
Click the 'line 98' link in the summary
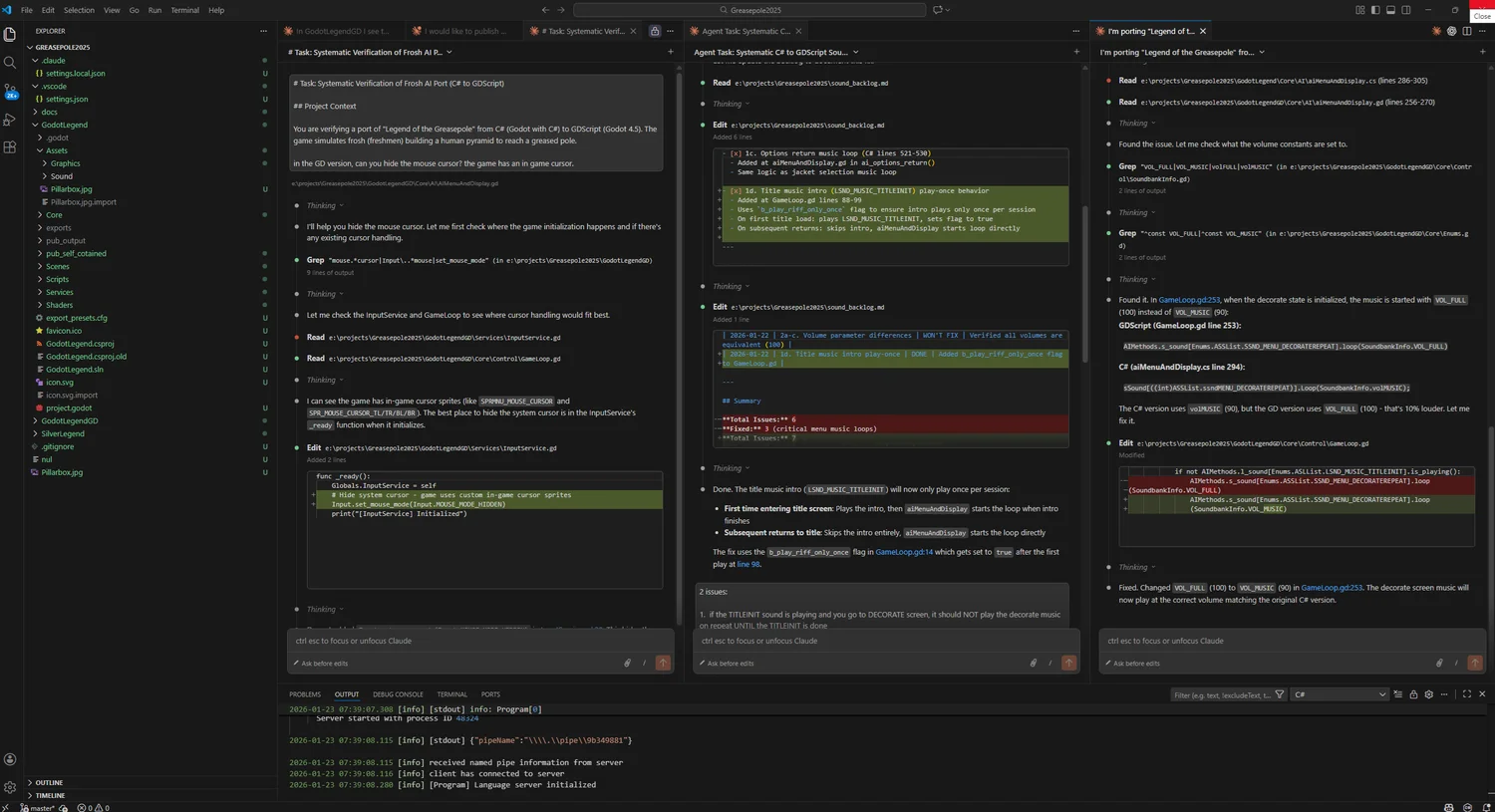tap(747, 564)
